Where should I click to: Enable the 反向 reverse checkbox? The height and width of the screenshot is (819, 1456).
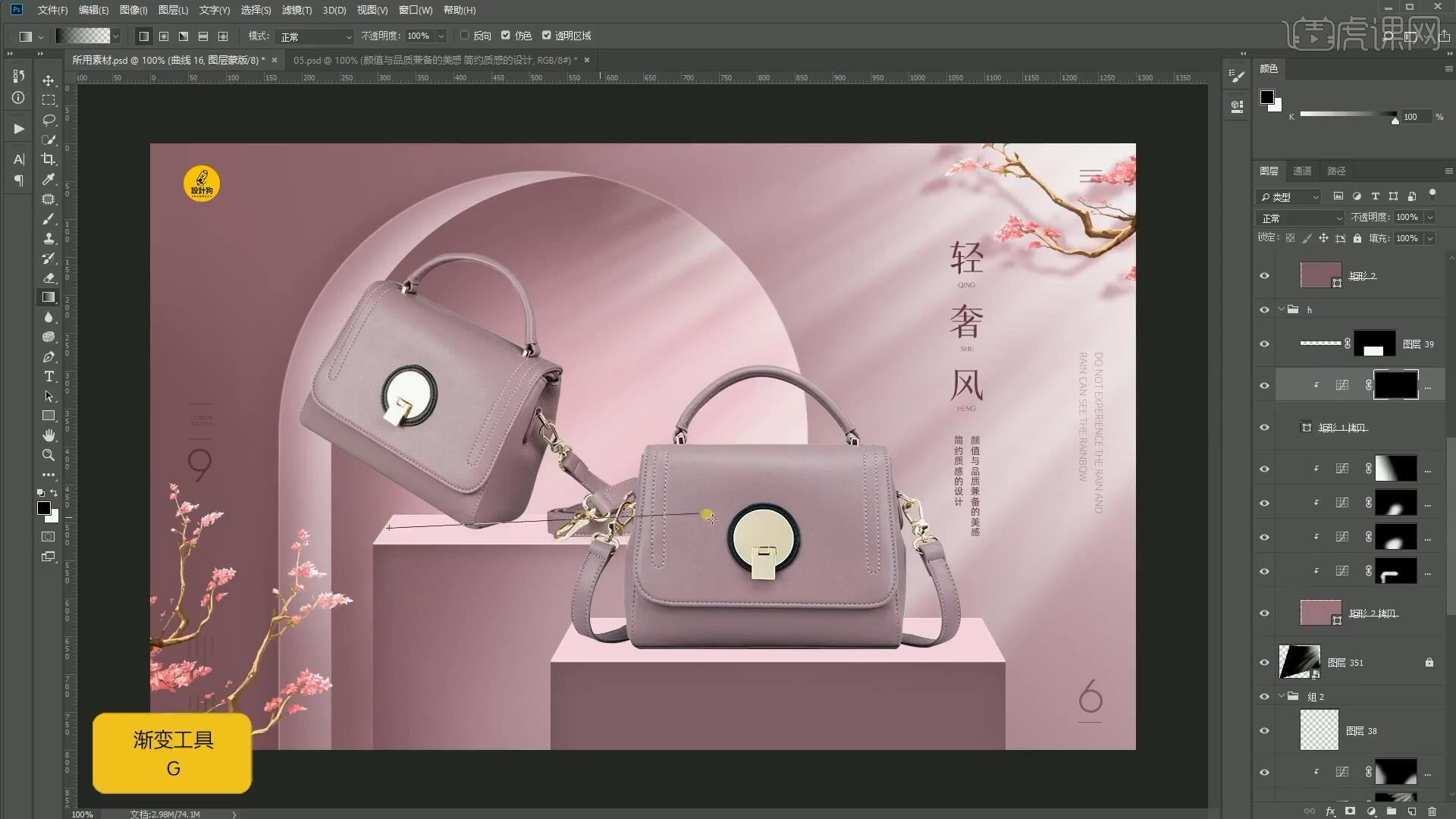tap(465, 36)
